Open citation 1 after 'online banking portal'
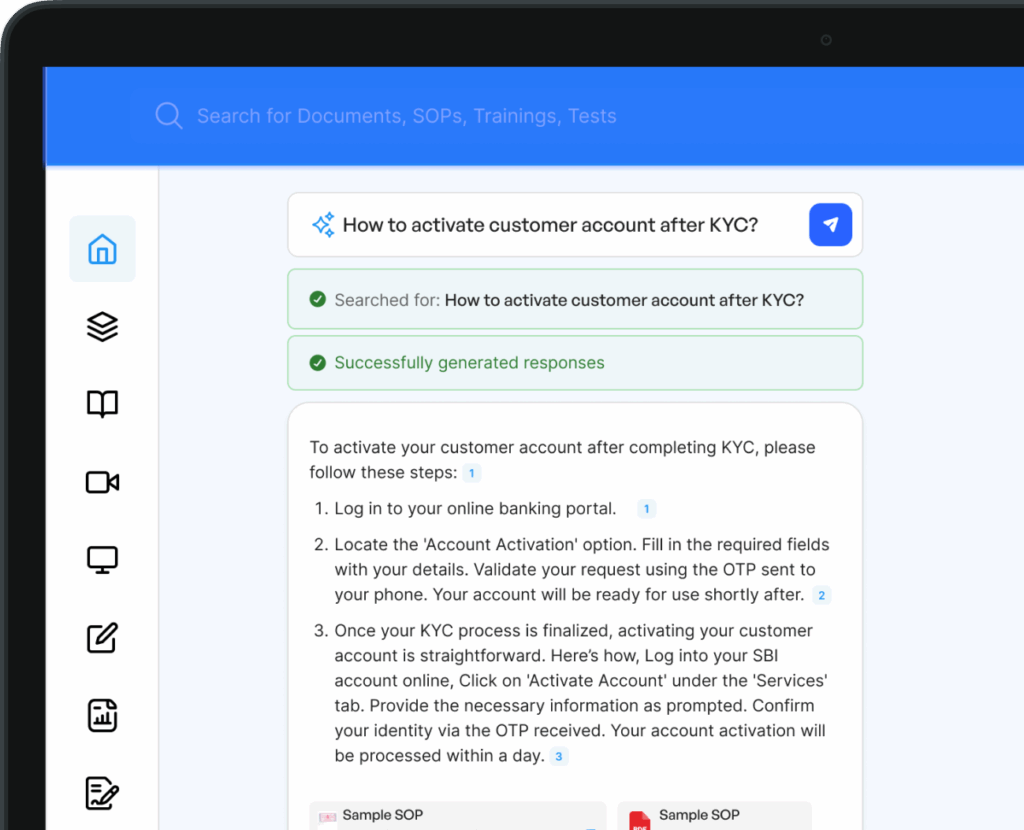1024x830 pixels. 646,509
